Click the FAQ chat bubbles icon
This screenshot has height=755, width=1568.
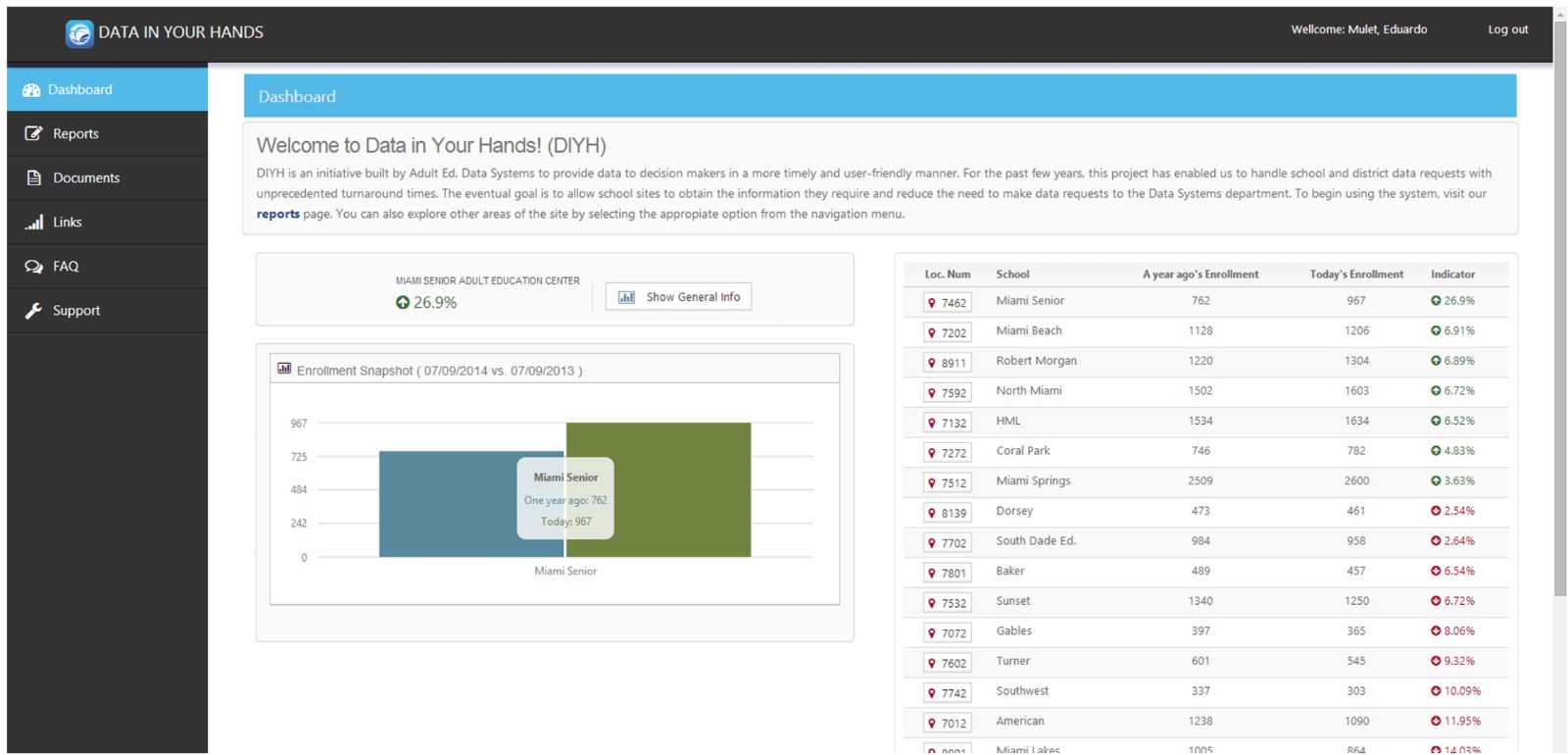[x=33, y=267]
